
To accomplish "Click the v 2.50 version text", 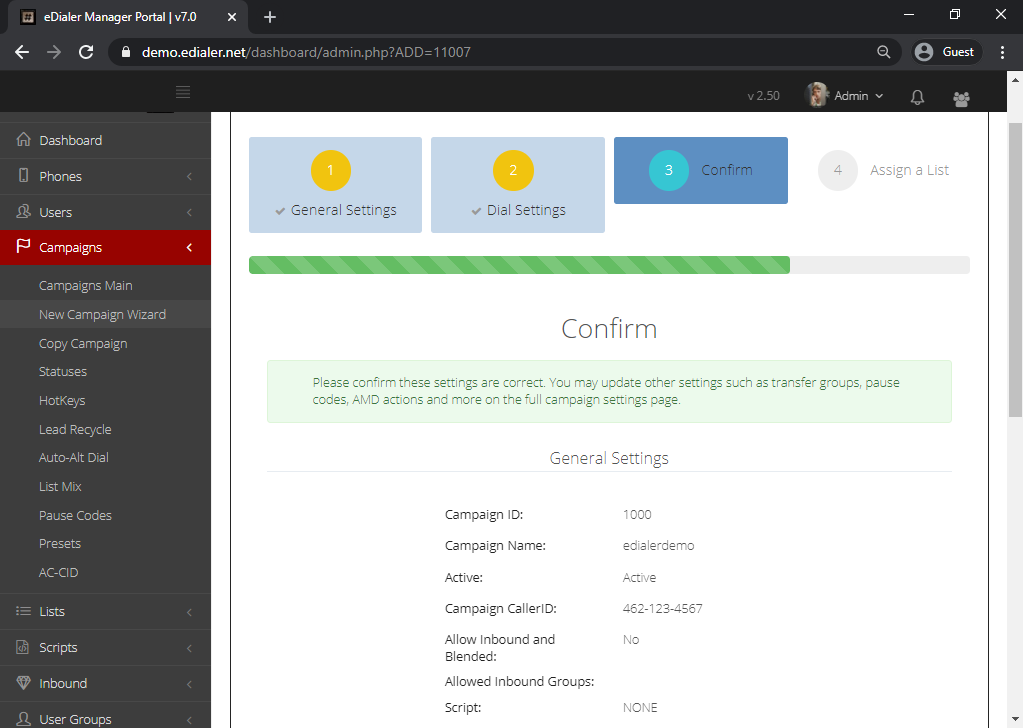I will 763,96.
